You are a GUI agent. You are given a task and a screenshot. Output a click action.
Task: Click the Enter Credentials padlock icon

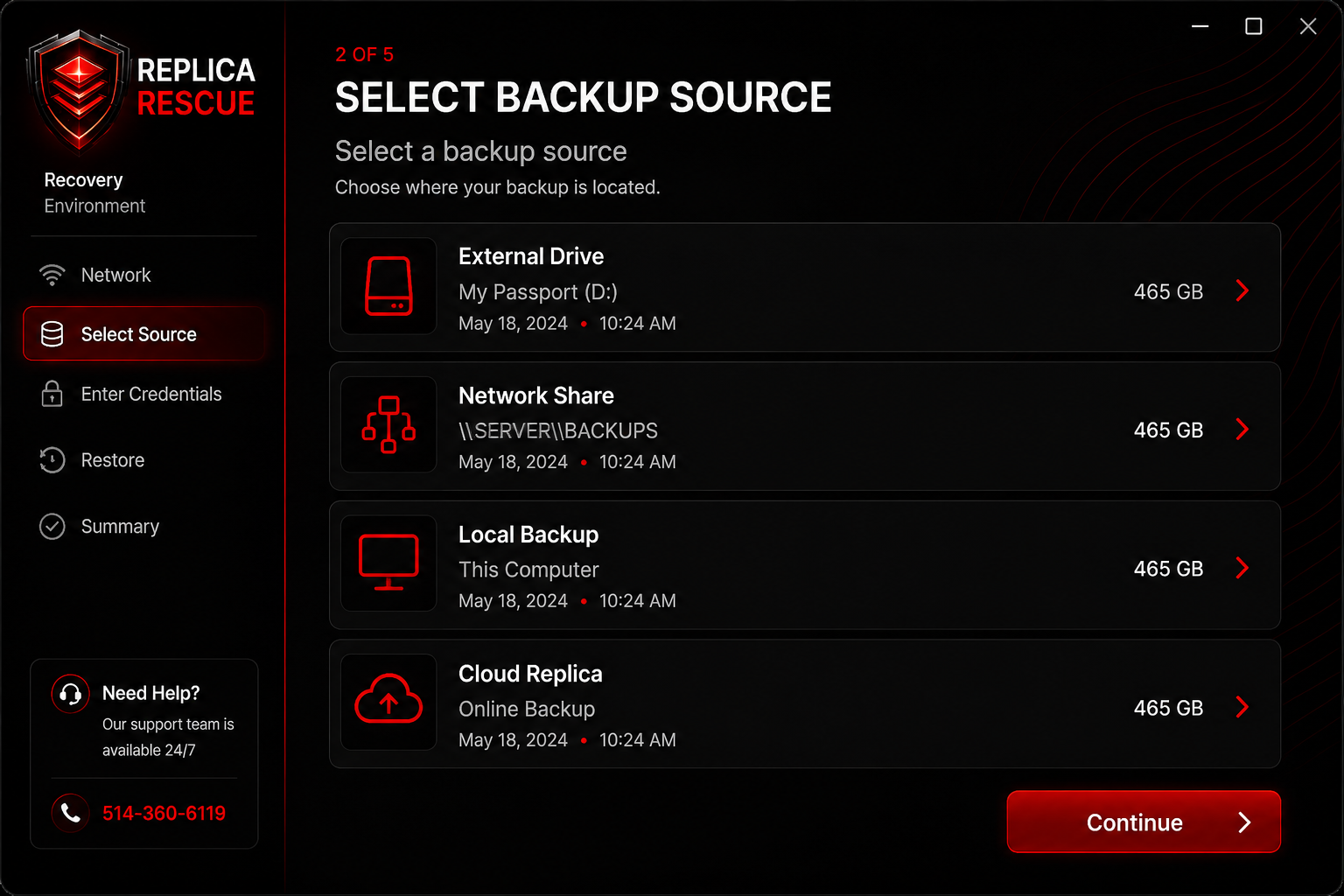[x=52, y=394]
